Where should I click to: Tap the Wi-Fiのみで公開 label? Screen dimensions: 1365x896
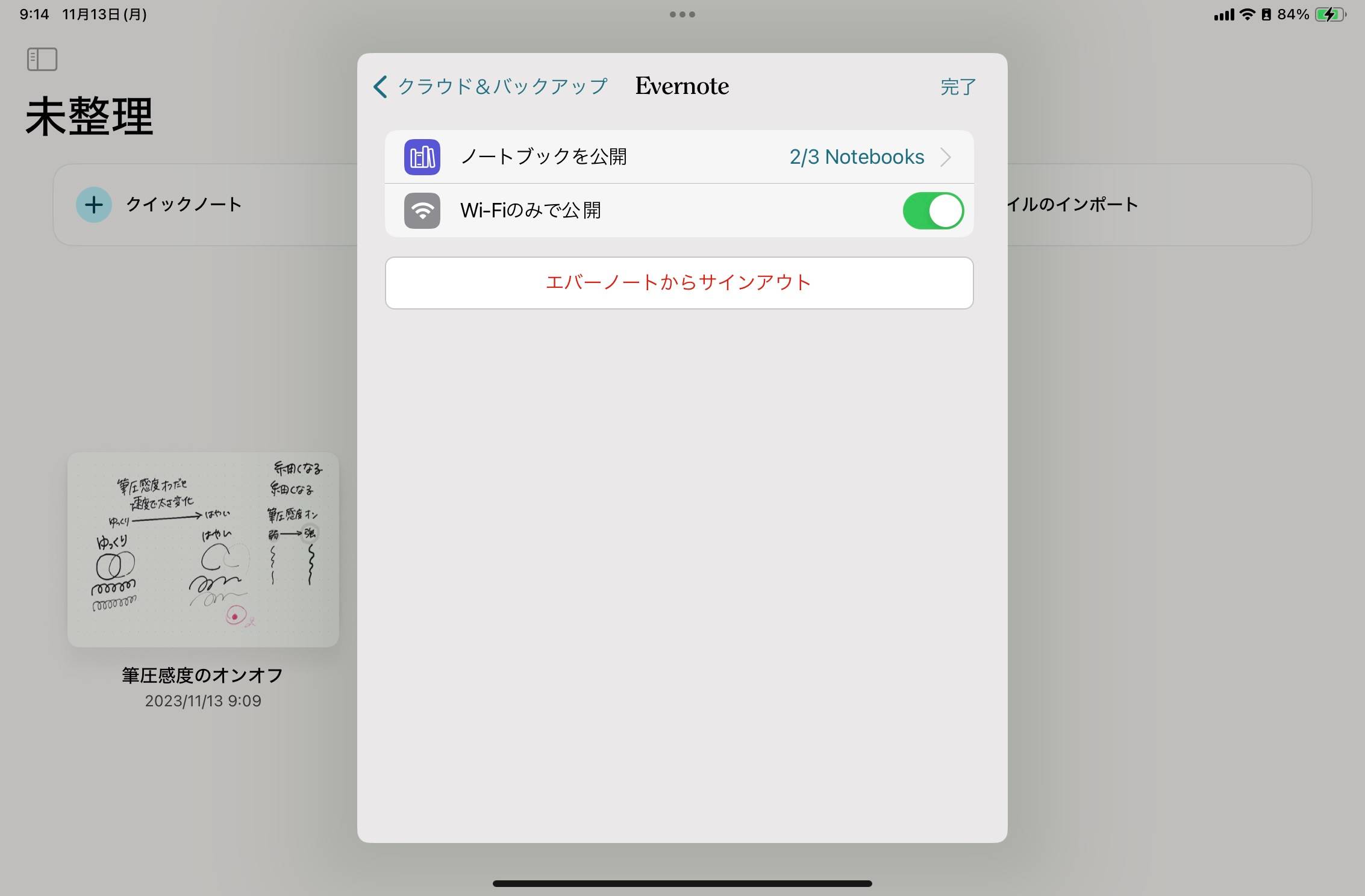[531, 211]
